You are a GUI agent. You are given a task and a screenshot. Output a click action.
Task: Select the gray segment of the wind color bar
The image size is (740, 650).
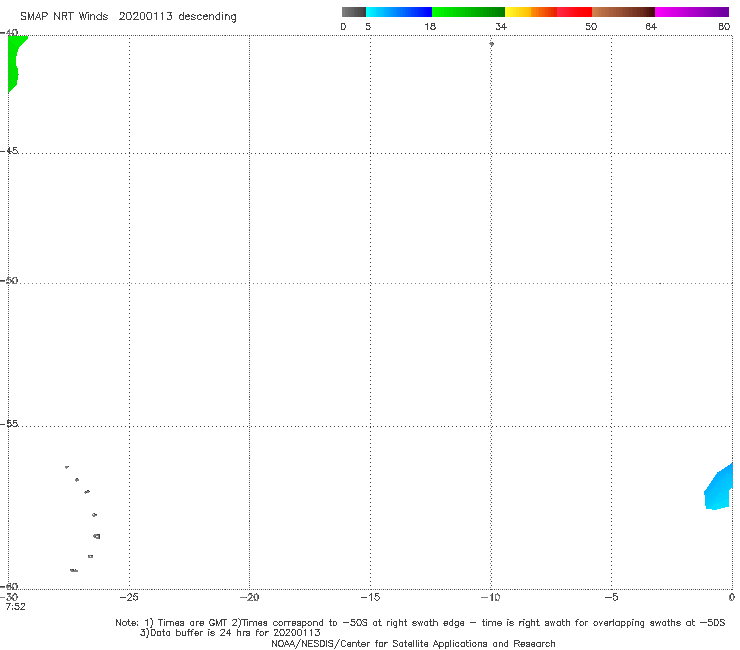pos(354,12)
